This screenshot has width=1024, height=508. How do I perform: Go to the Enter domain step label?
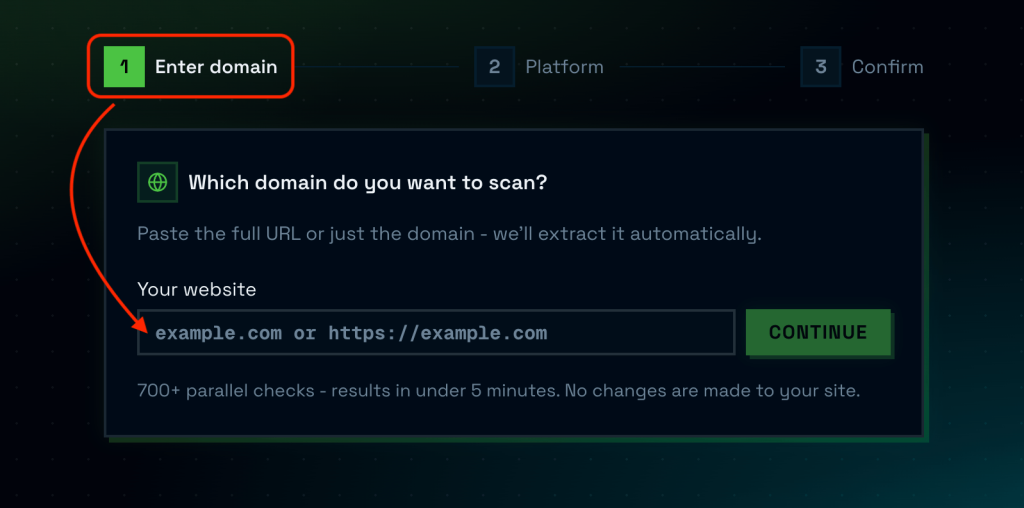[x=216, y=67]
